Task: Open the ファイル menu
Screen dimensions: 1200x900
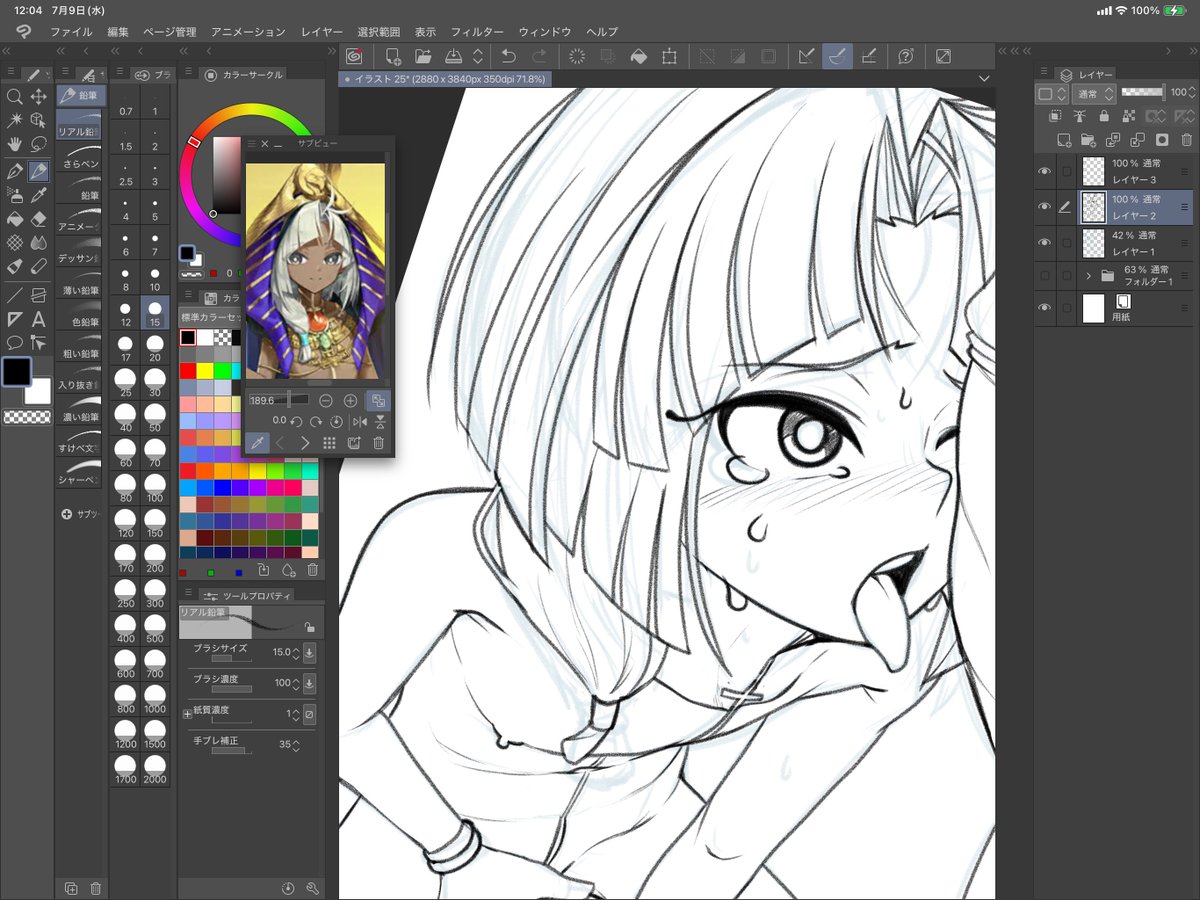Action: coord(71,32)
